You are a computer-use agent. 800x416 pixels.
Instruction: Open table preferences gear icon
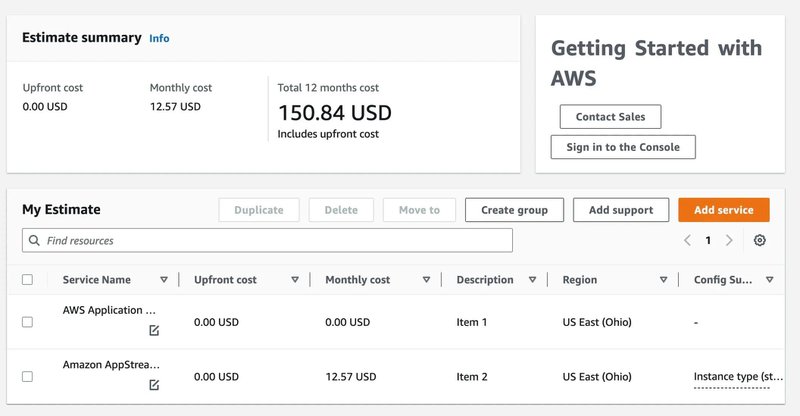pyautogui.click(x=760, y=240)
